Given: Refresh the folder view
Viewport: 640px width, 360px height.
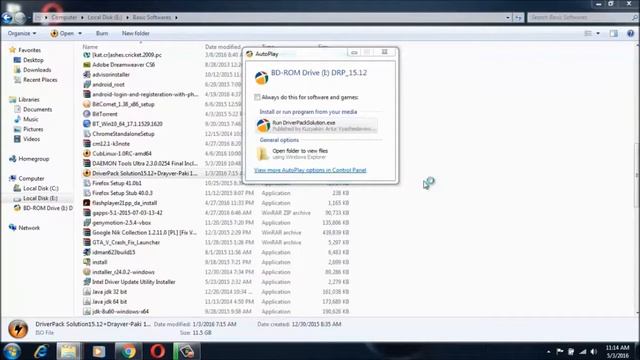Looking at the screenshot, I should point(518,18).
